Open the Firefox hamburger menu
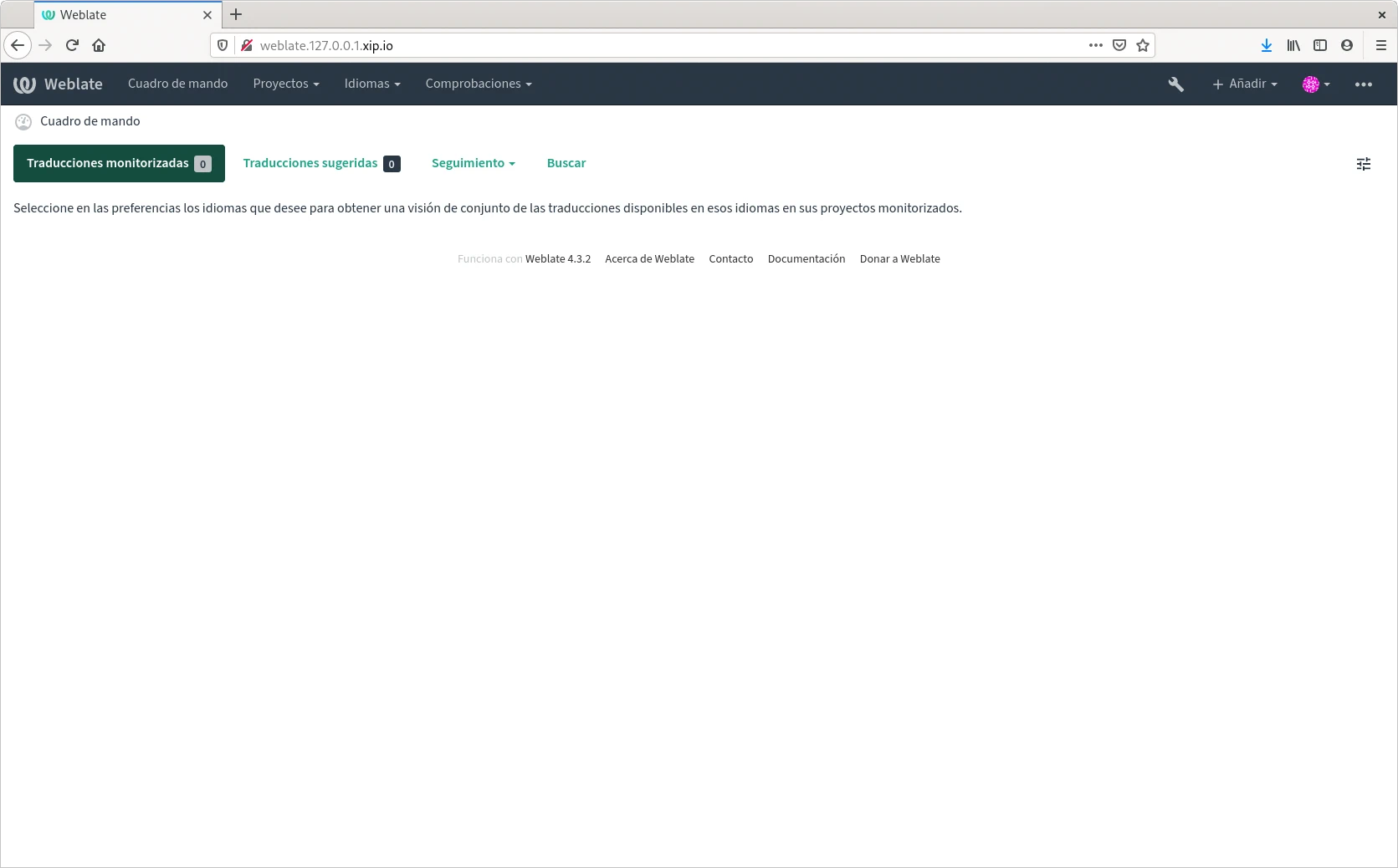Image resolution: width=1398 pixels, height=868 pixels. point(1380,45)
